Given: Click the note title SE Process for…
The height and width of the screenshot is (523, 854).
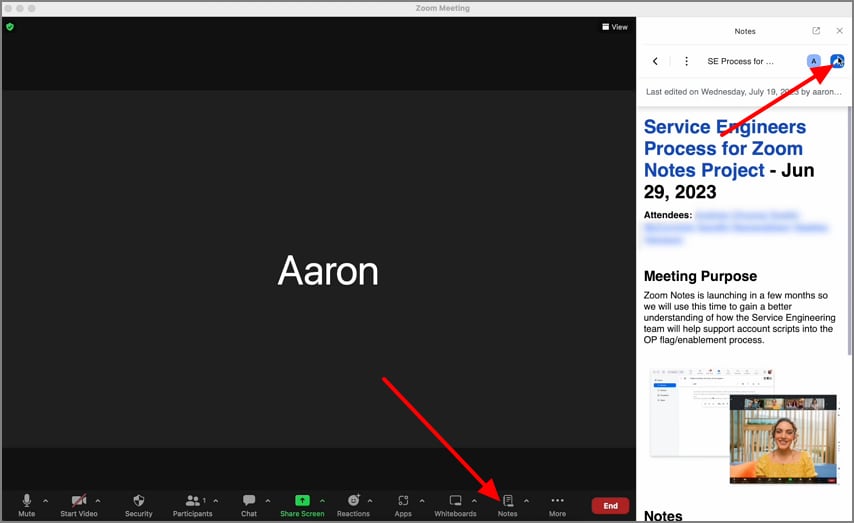Looking at the screenshot, I should pos(740,61).
